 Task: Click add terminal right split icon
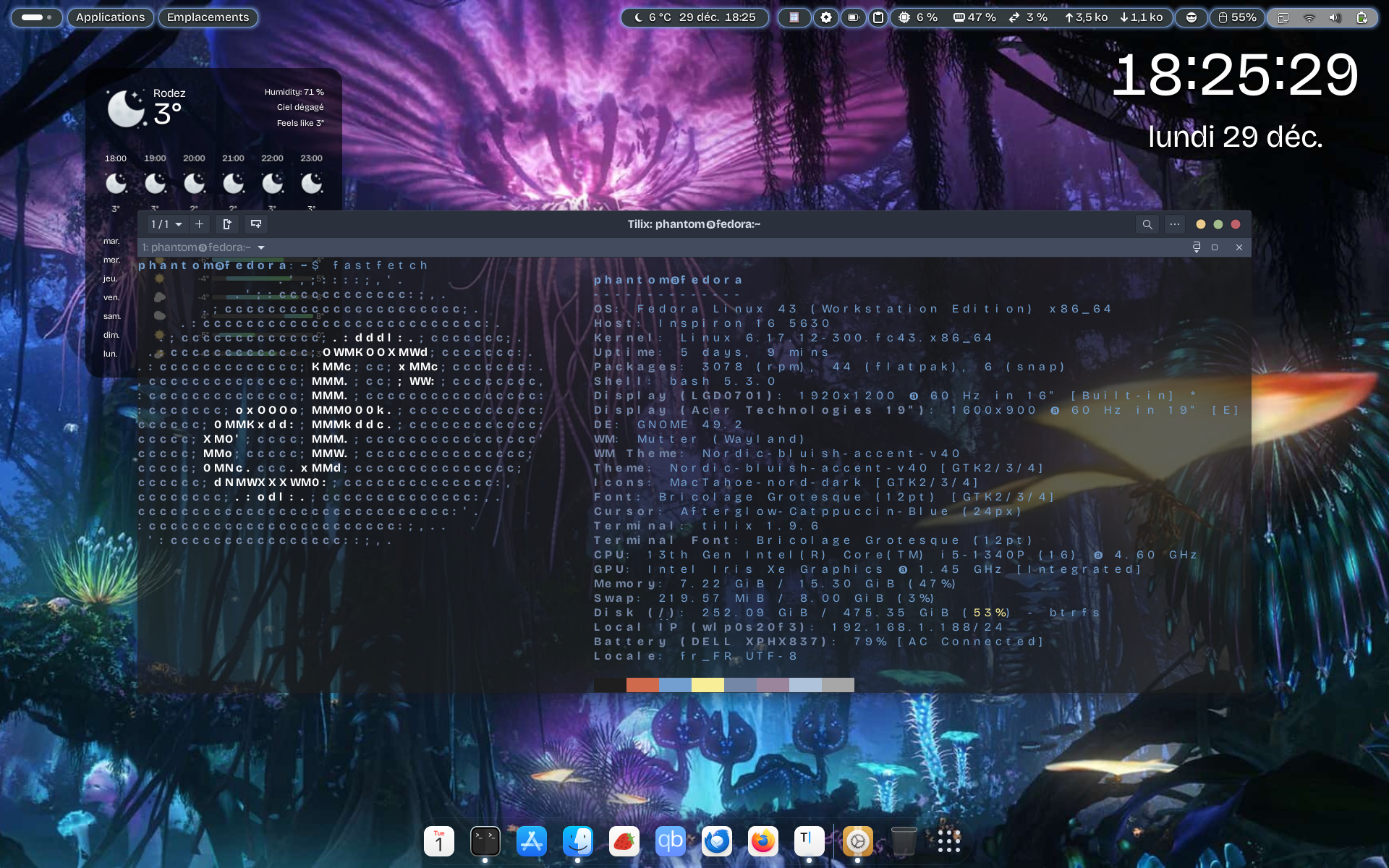226,224
